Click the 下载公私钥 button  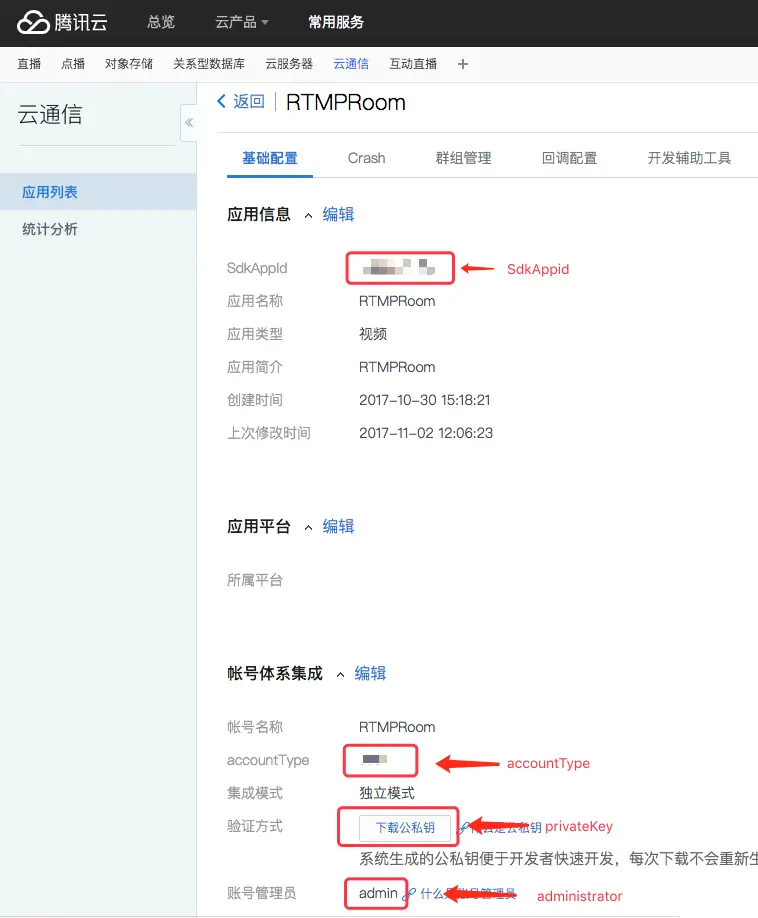click(x=405, y=827)
